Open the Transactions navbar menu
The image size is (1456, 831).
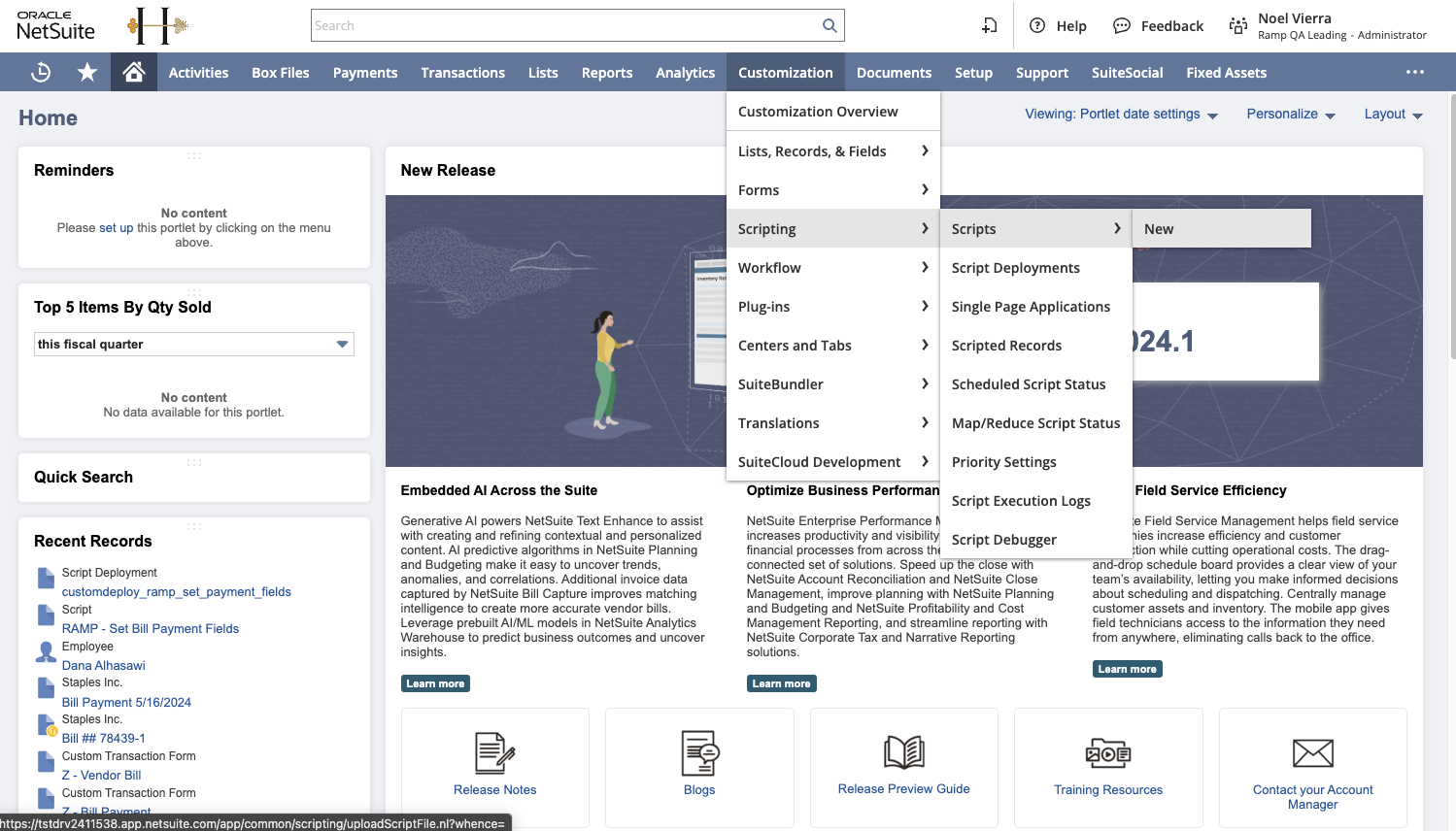(462, 72)
